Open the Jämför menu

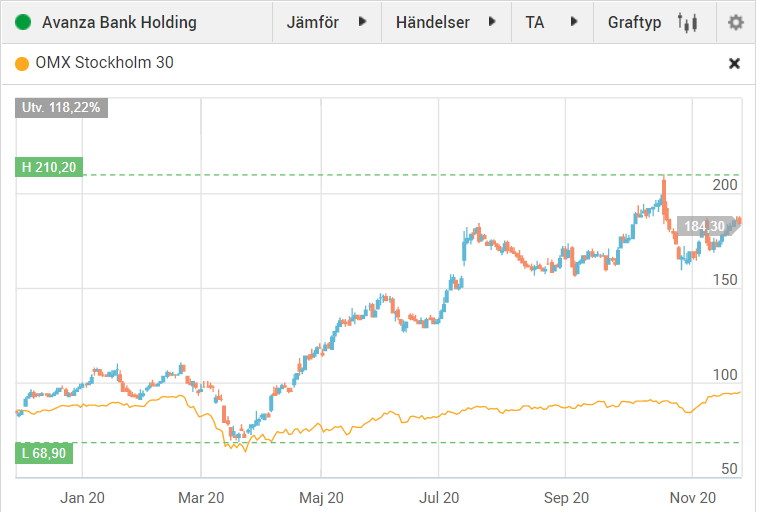(327, 22)
